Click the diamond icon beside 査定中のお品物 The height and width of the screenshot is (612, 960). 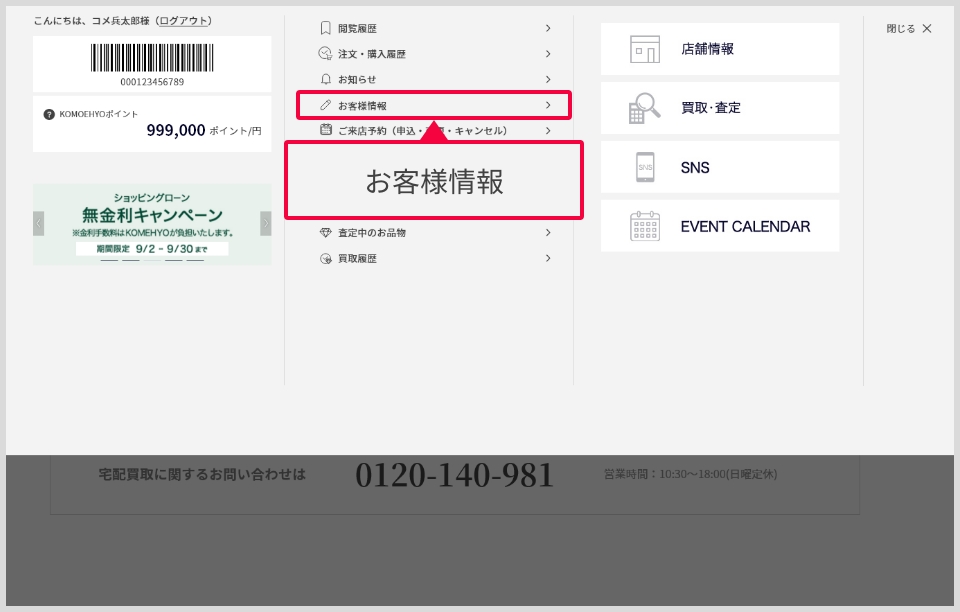pyautogui.click(x=325, y=233)
